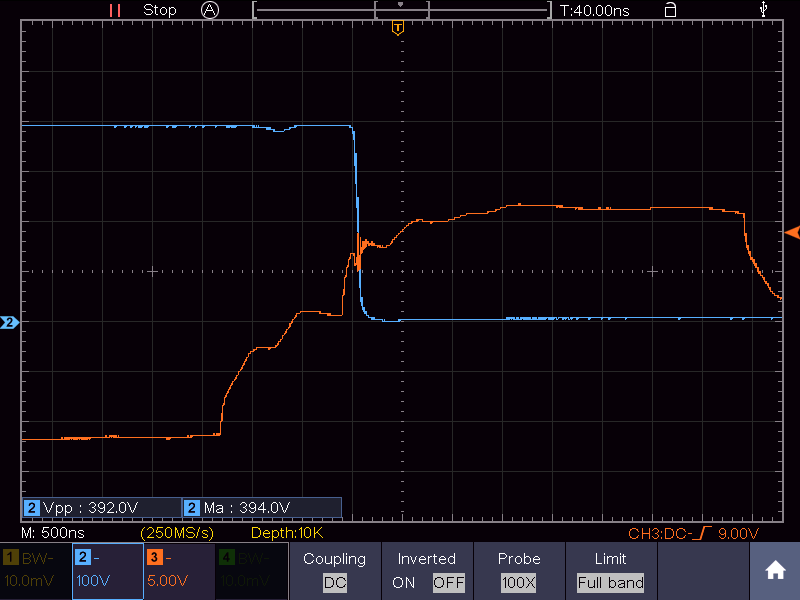Viewport: 800px width, 600px height.
Task: Click the Depth:10K memory depth readout
Action: pyautogui.click(x=287, y=533)
